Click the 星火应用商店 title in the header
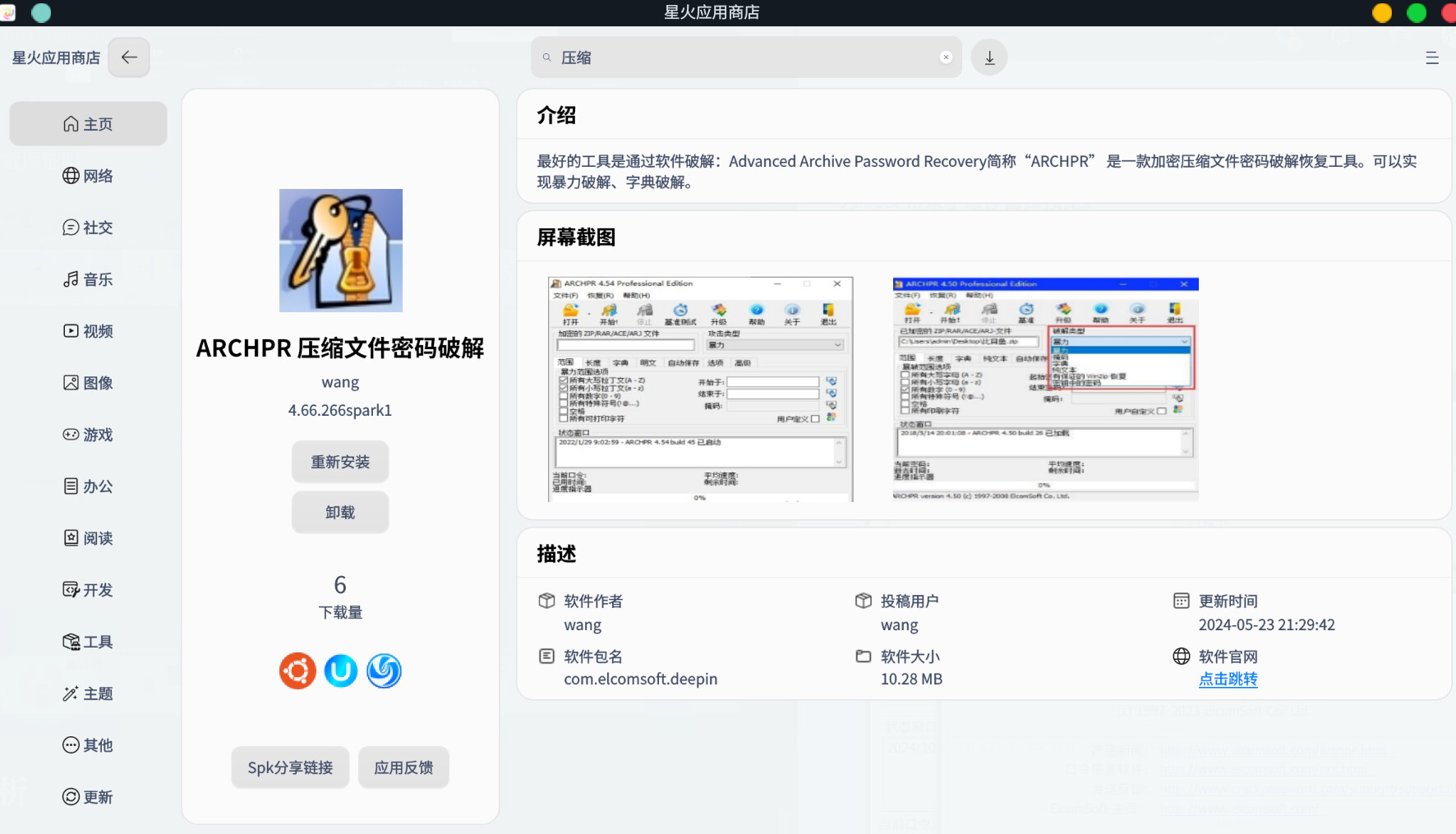Viewport: 1456px width, 834px height. [56, 58]
